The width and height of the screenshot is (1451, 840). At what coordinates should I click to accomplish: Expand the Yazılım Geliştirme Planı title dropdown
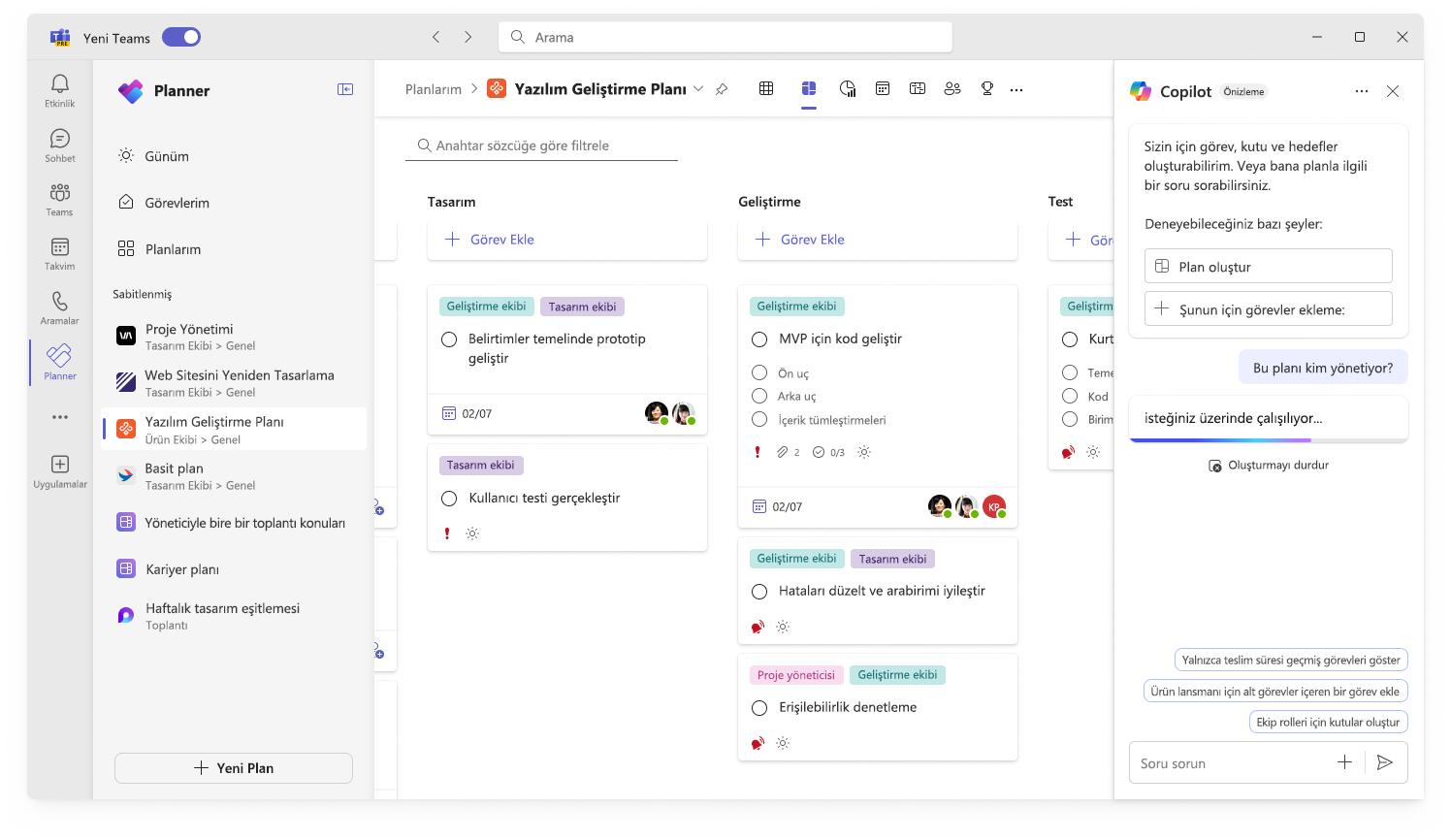[x=698, y=88]
